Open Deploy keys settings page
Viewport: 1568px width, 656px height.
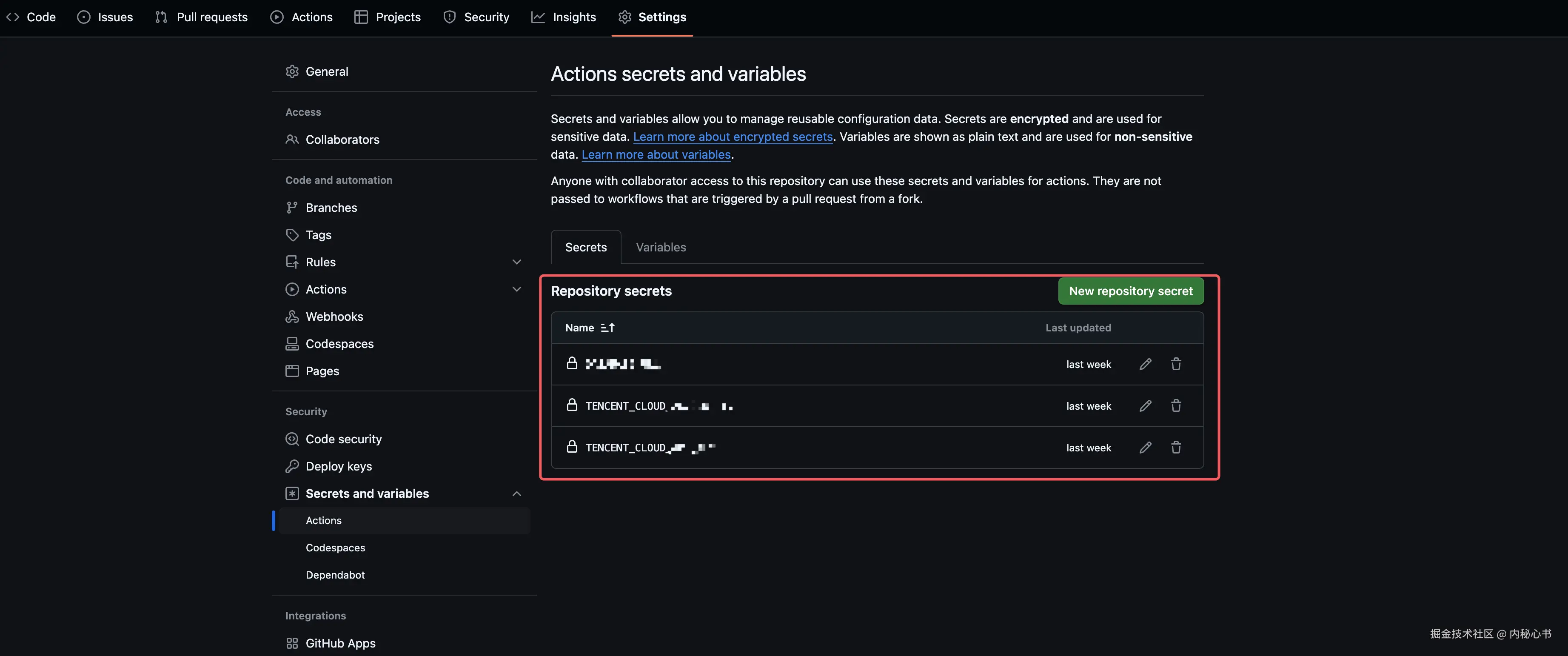(338, 466)
